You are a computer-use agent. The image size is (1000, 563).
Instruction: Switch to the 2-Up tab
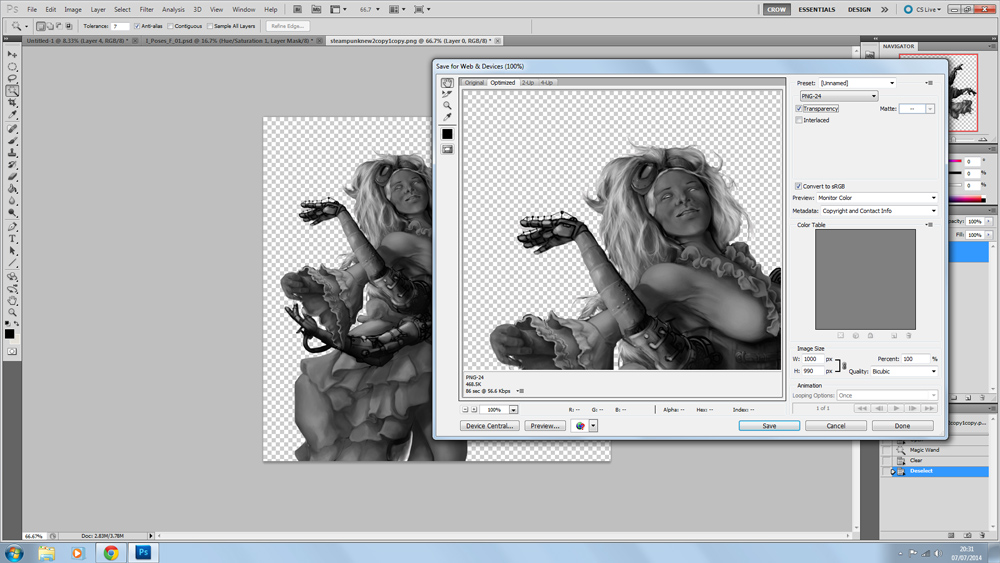528,82
